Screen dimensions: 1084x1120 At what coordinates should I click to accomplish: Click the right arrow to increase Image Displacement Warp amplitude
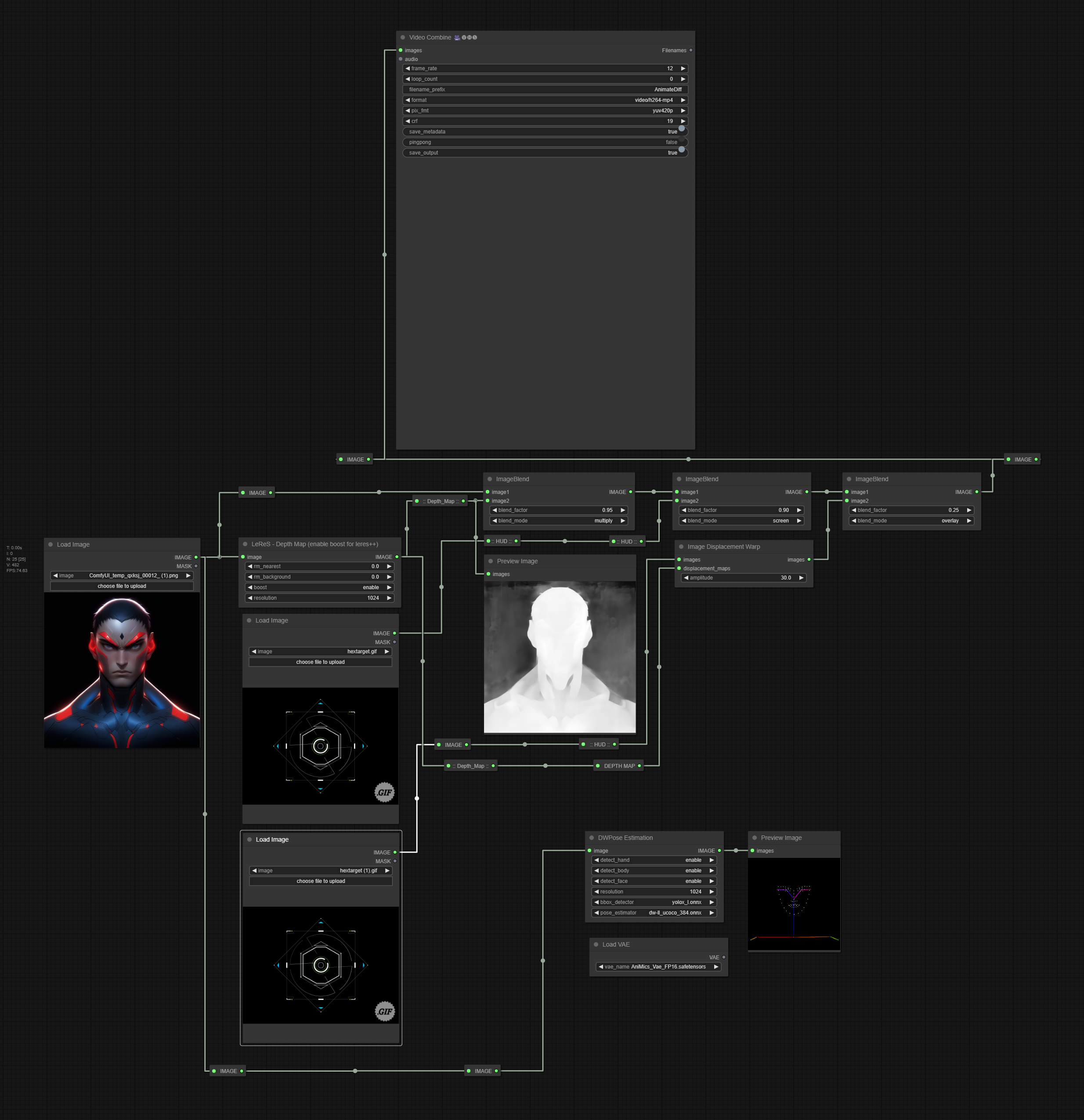[801, 578]
